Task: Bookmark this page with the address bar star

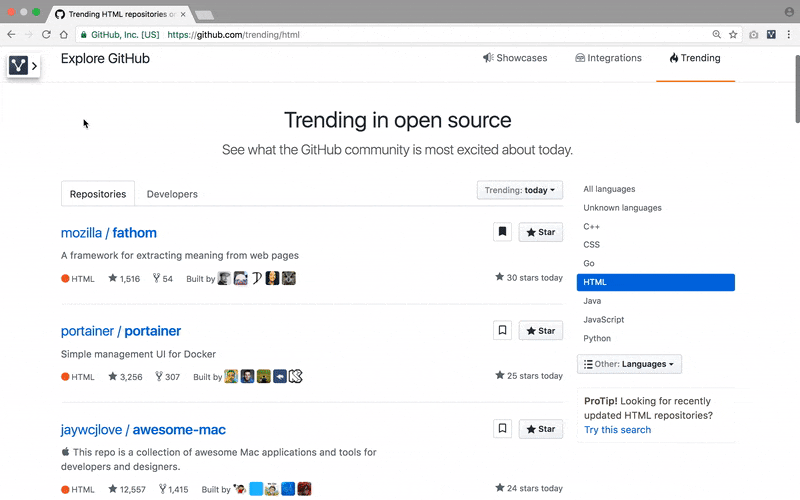Action: click(733, 34)
